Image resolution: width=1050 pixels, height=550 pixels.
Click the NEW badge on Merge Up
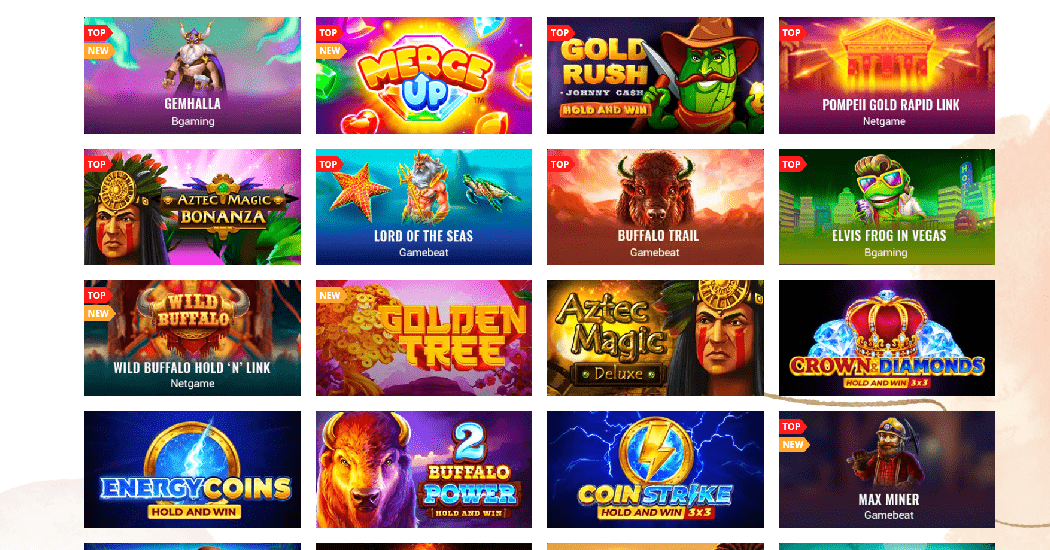tap(329, 51)
